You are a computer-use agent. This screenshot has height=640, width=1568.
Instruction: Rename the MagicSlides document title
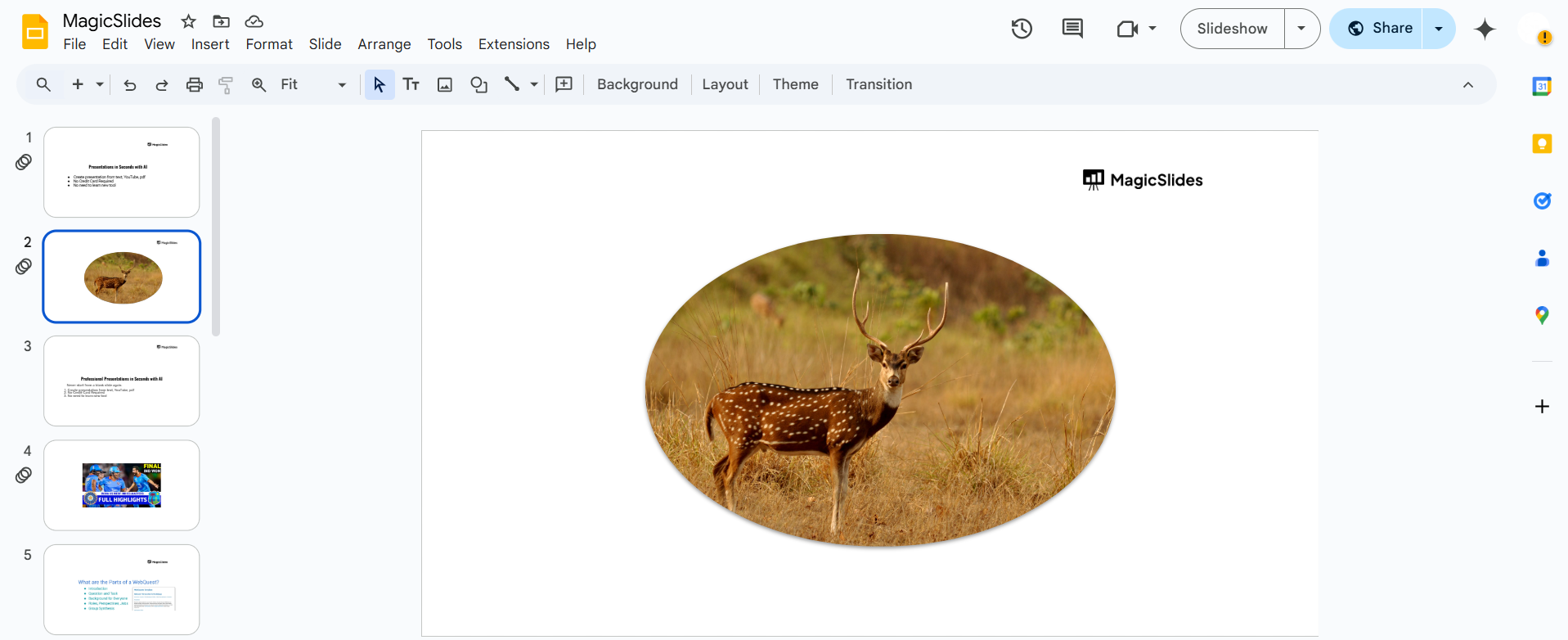pos(112,21)
